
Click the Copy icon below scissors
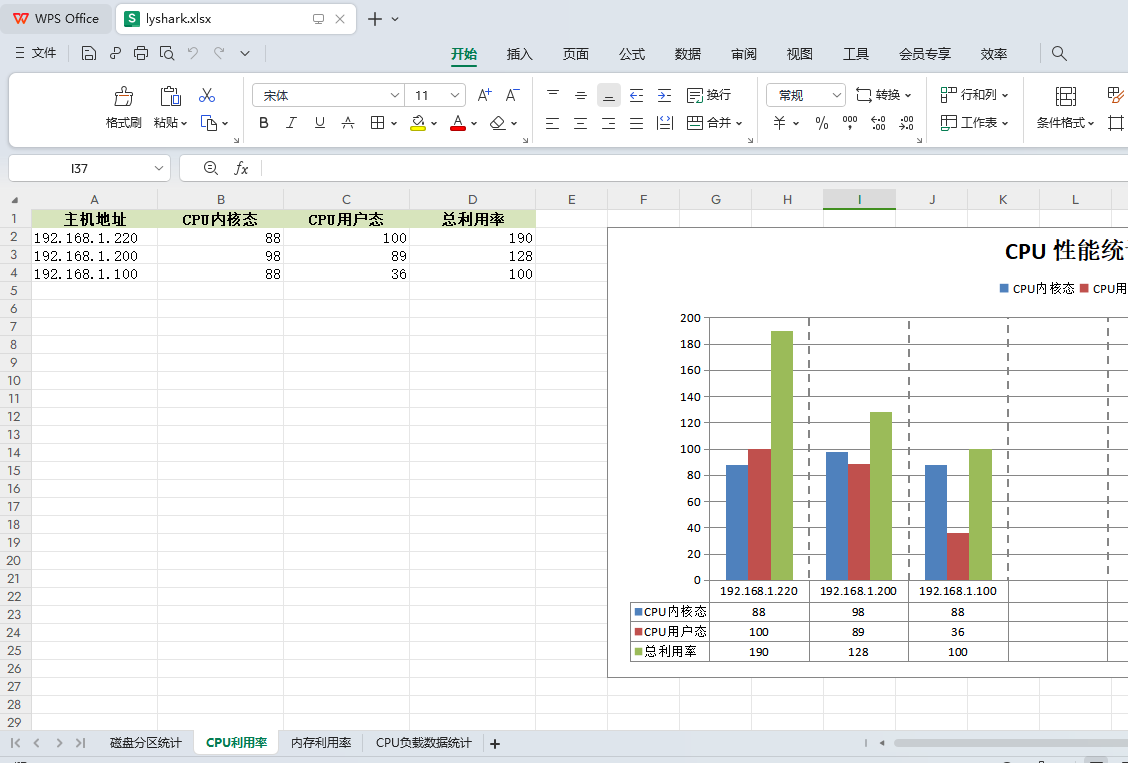[x=209, y=123]
